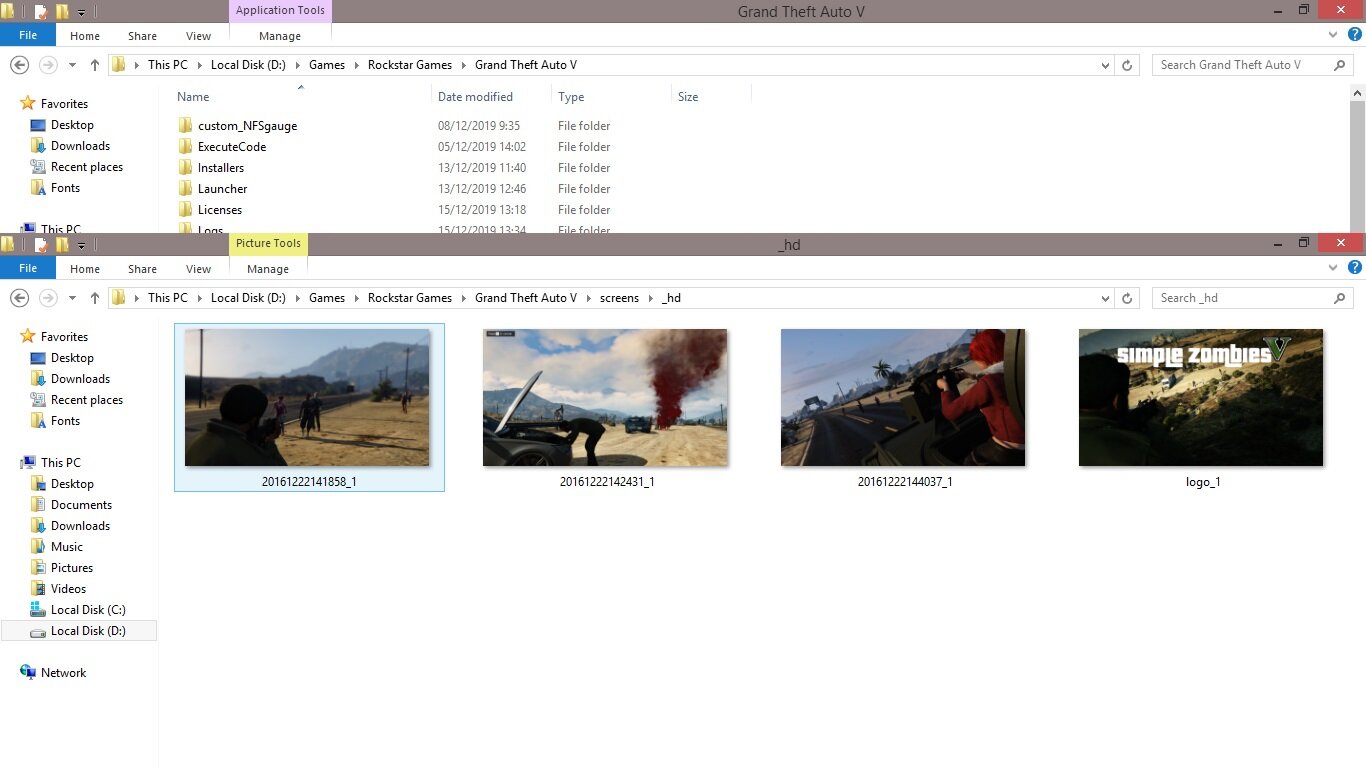The width and height of the screenshot is (1366, 768).
Task: Select thumbnail 20161222141858_1
Action: (308, 398)
